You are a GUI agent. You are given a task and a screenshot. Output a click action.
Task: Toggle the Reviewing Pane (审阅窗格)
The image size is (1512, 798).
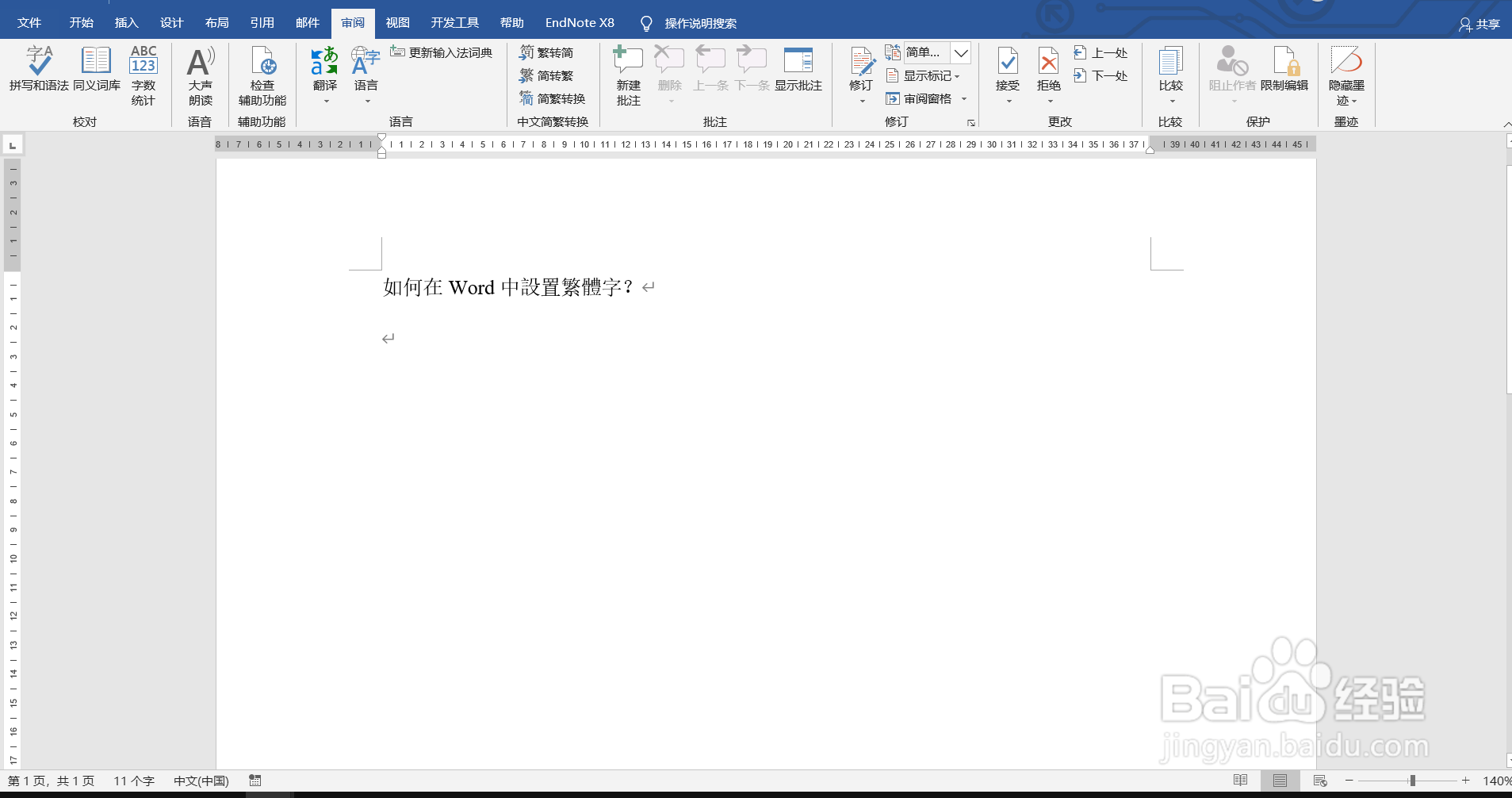[x=919, y=98]
